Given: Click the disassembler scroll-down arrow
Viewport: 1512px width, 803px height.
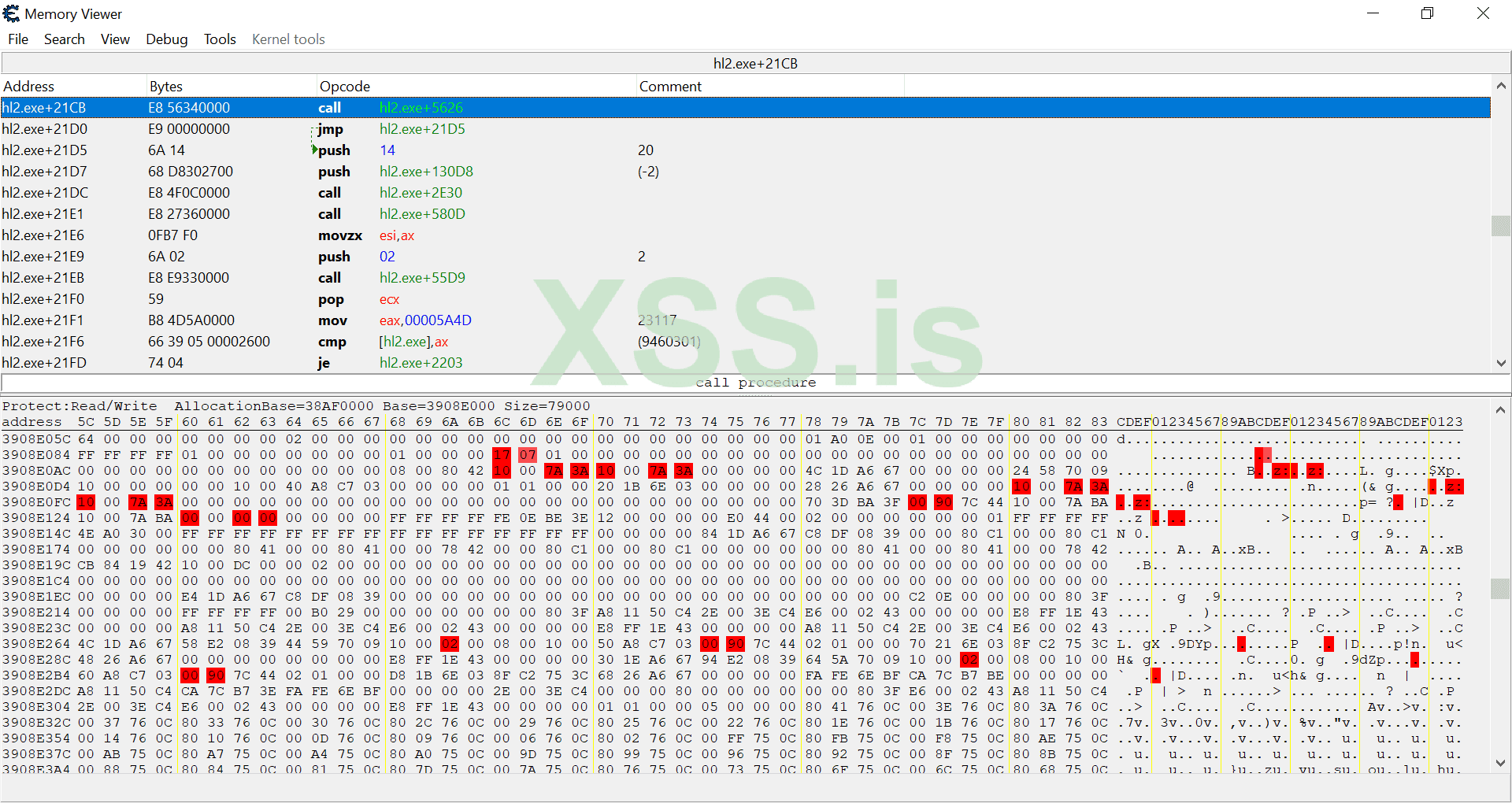Looking at the screenshot, I should coord(1501,363).
